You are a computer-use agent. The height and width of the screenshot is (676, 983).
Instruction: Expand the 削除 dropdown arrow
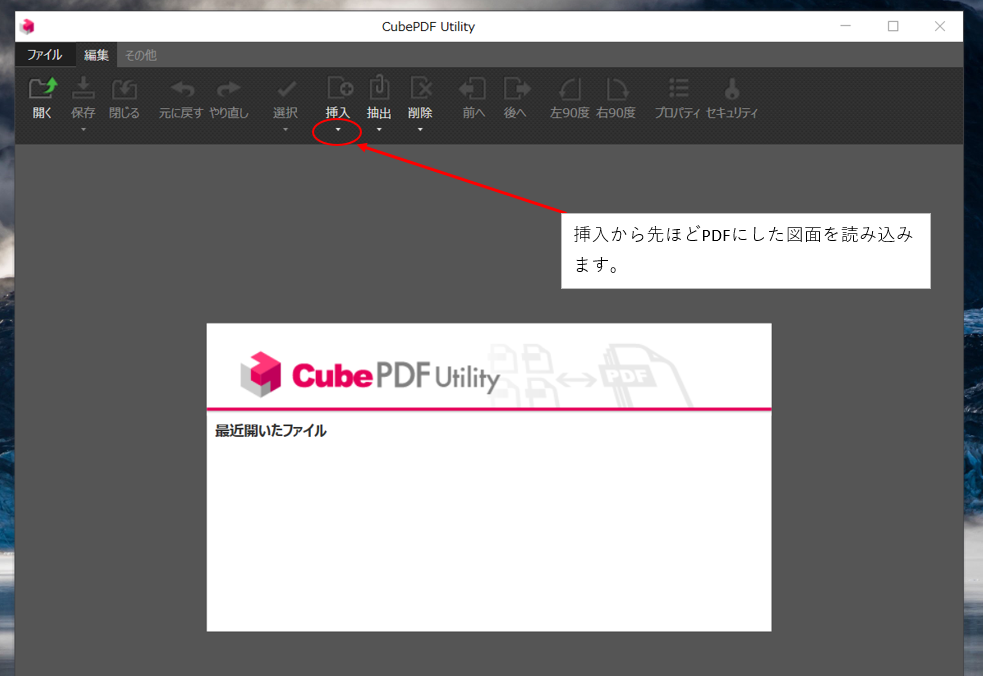420,130
